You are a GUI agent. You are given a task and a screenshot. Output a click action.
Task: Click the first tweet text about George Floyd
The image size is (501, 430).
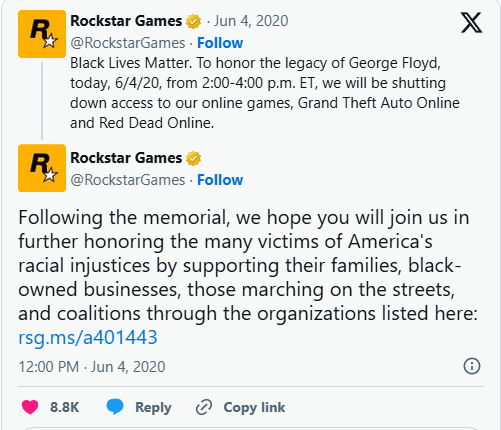coord(265,93)
